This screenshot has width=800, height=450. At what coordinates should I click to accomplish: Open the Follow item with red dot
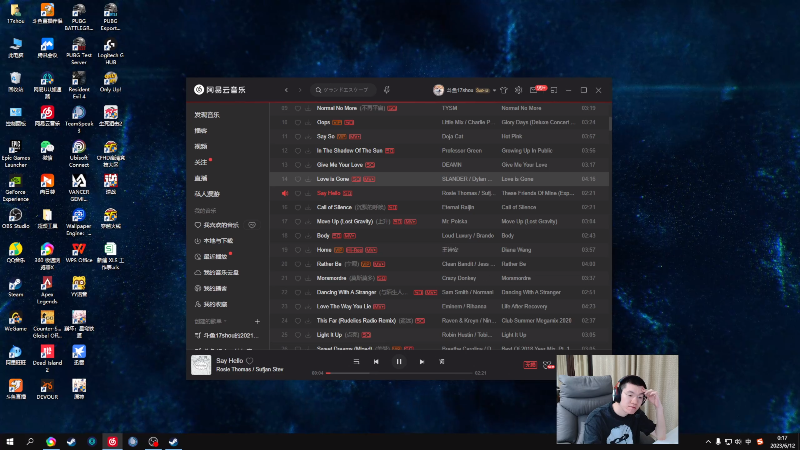203,162
